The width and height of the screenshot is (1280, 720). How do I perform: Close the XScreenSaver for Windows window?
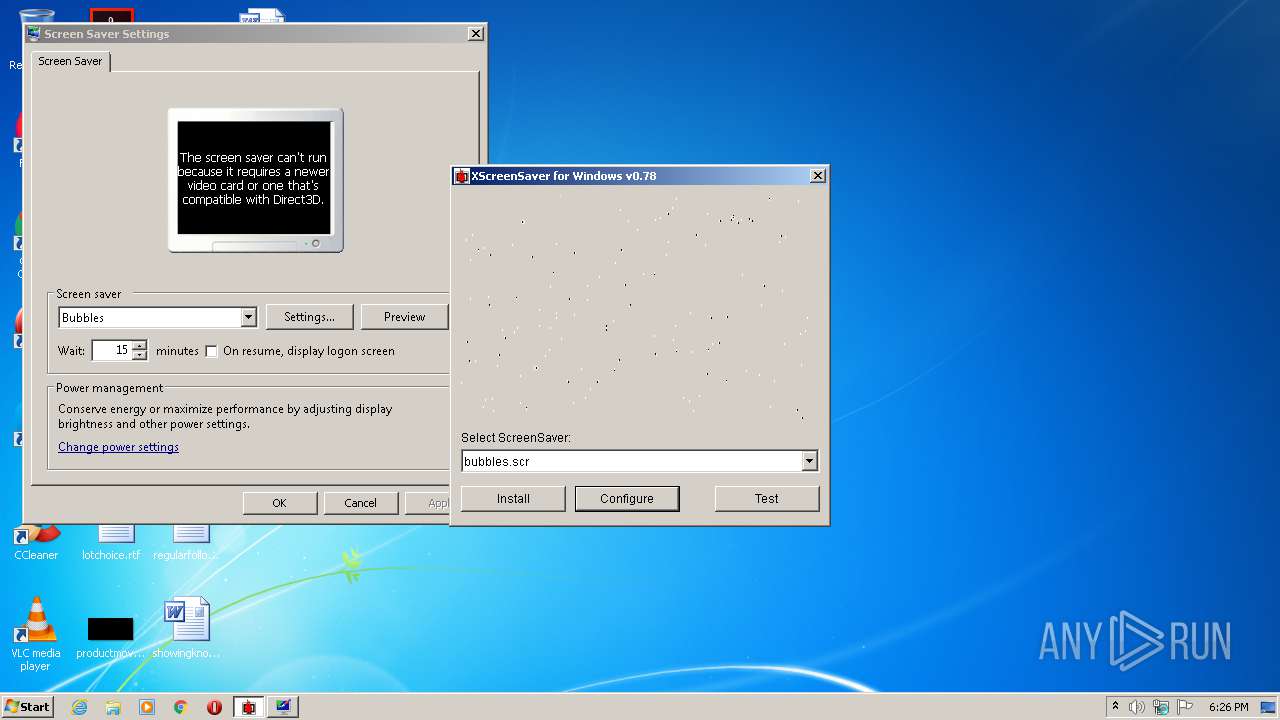click(x=817, y=175)
